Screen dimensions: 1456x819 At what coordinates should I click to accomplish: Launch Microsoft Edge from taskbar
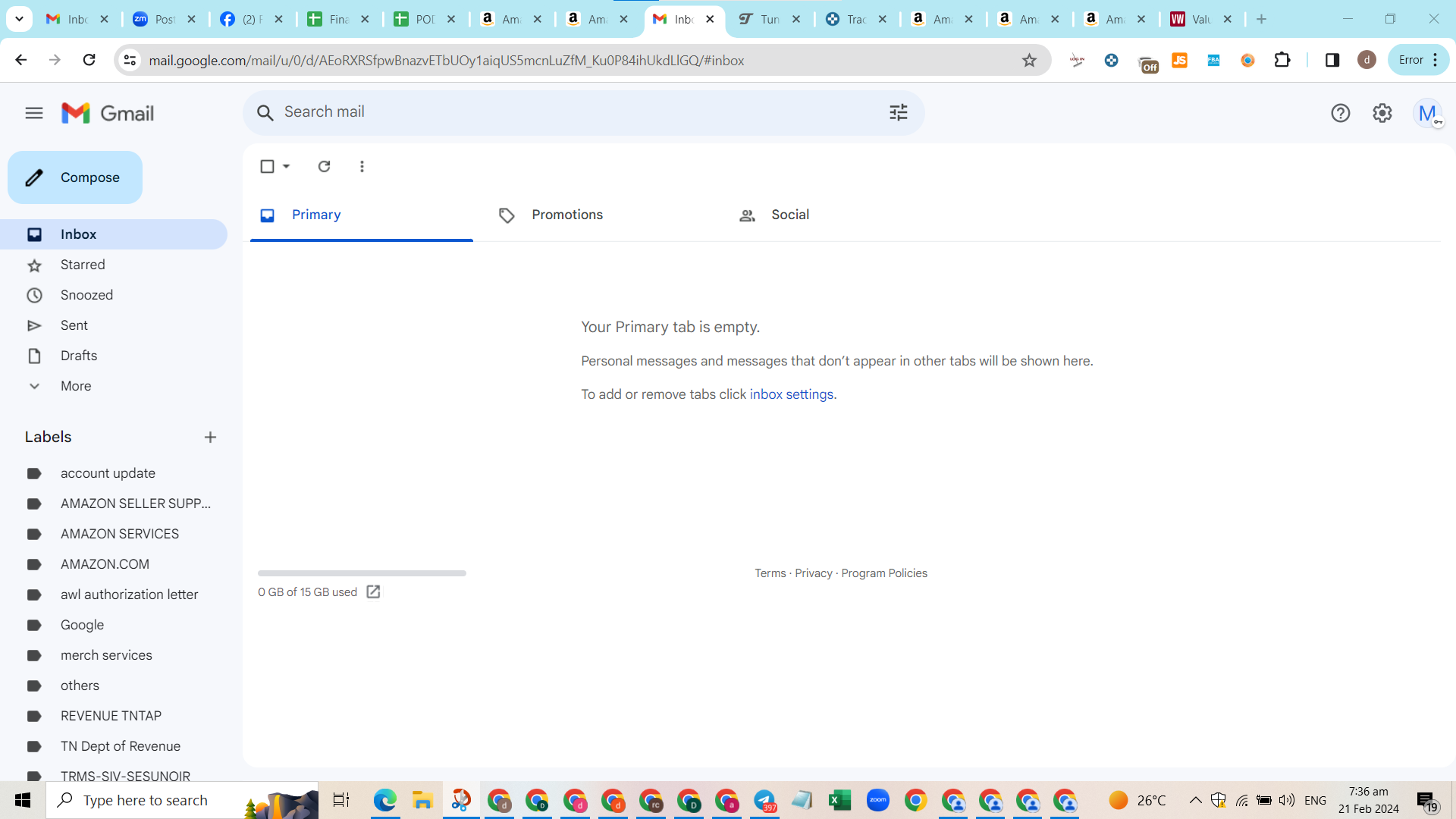pyautogui.click(x=385, y=800)
